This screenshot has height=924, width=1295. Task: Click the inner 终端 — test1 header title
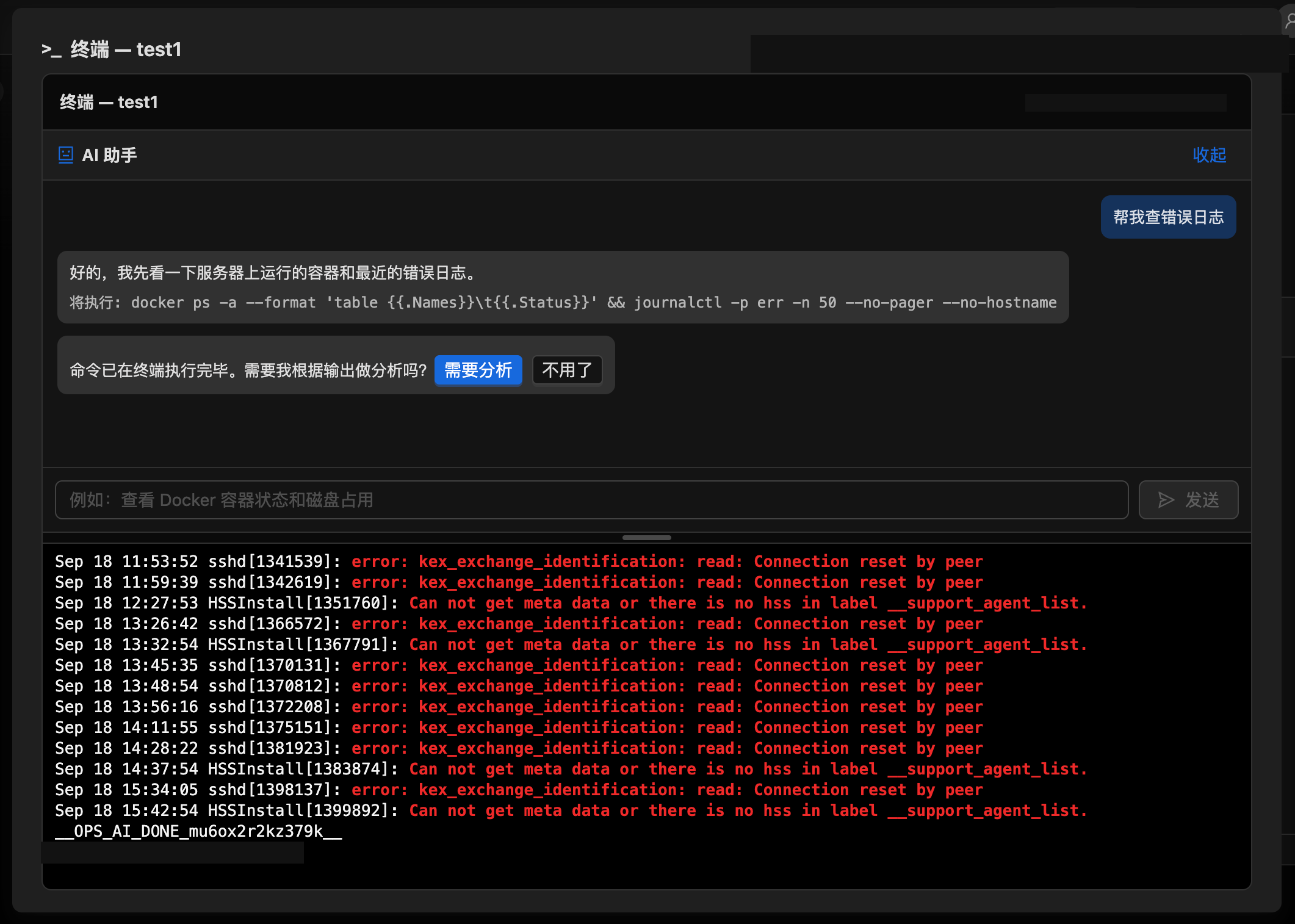[x=109, y=102]
